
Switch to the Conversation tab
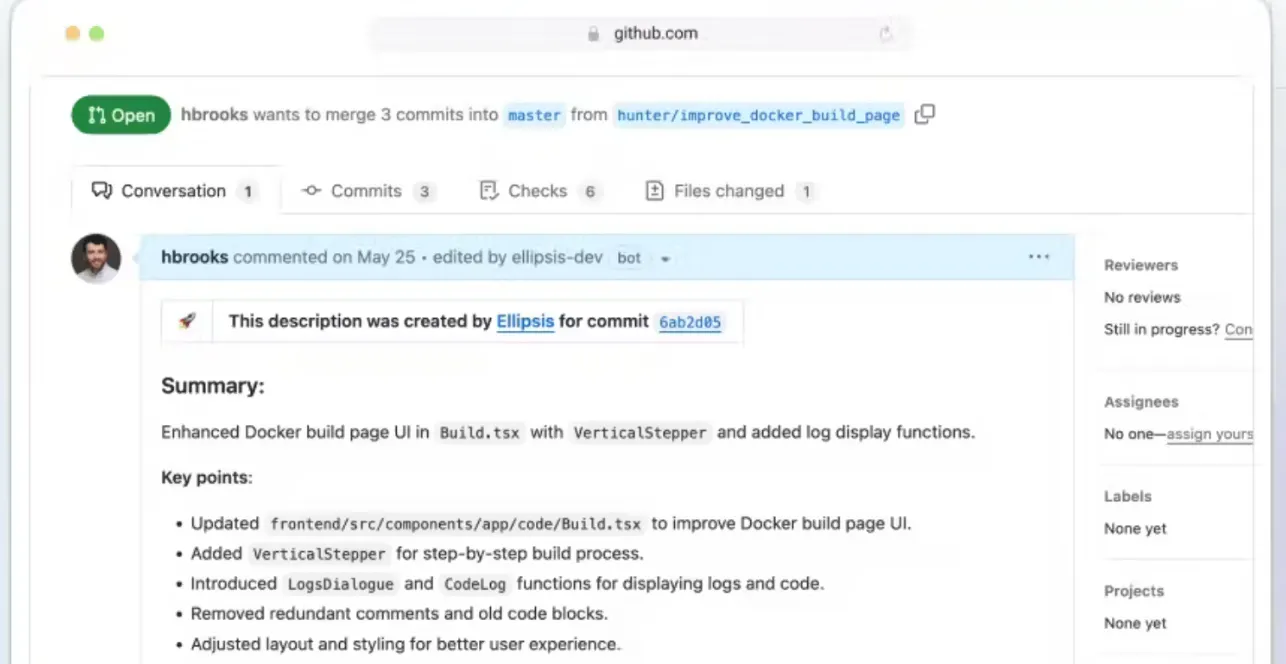[175, 191]
